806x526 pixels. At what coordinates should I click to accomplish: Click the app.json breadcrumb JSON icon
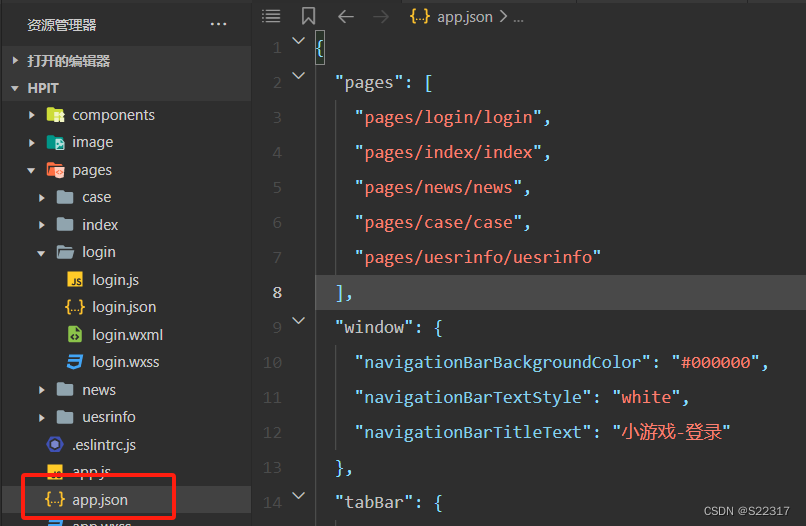pyautogui.click(x=419, y=16)
